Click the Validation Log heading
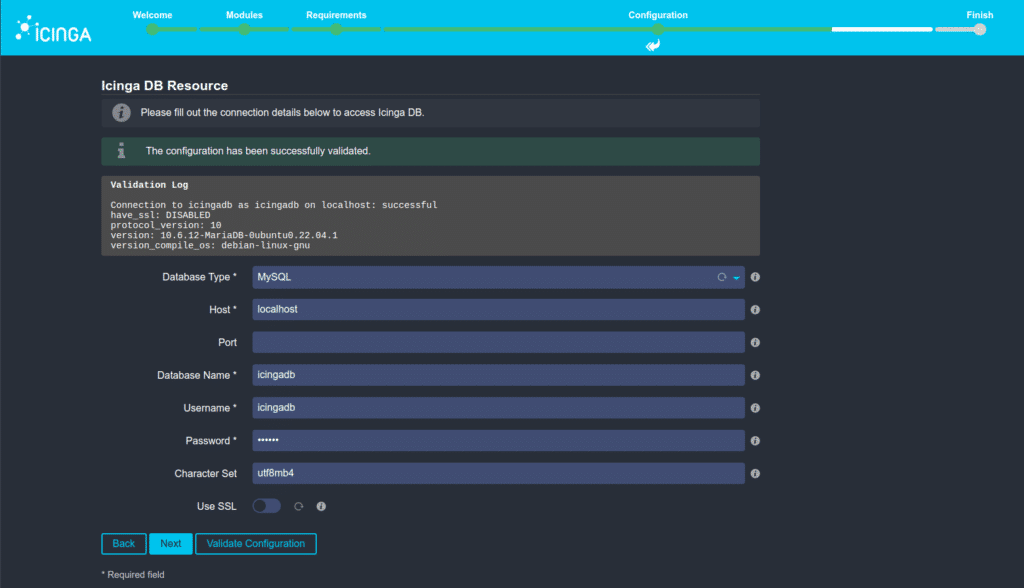This screenshot has width=1024, height=588. pyautogui.click(x=149, y=185)
